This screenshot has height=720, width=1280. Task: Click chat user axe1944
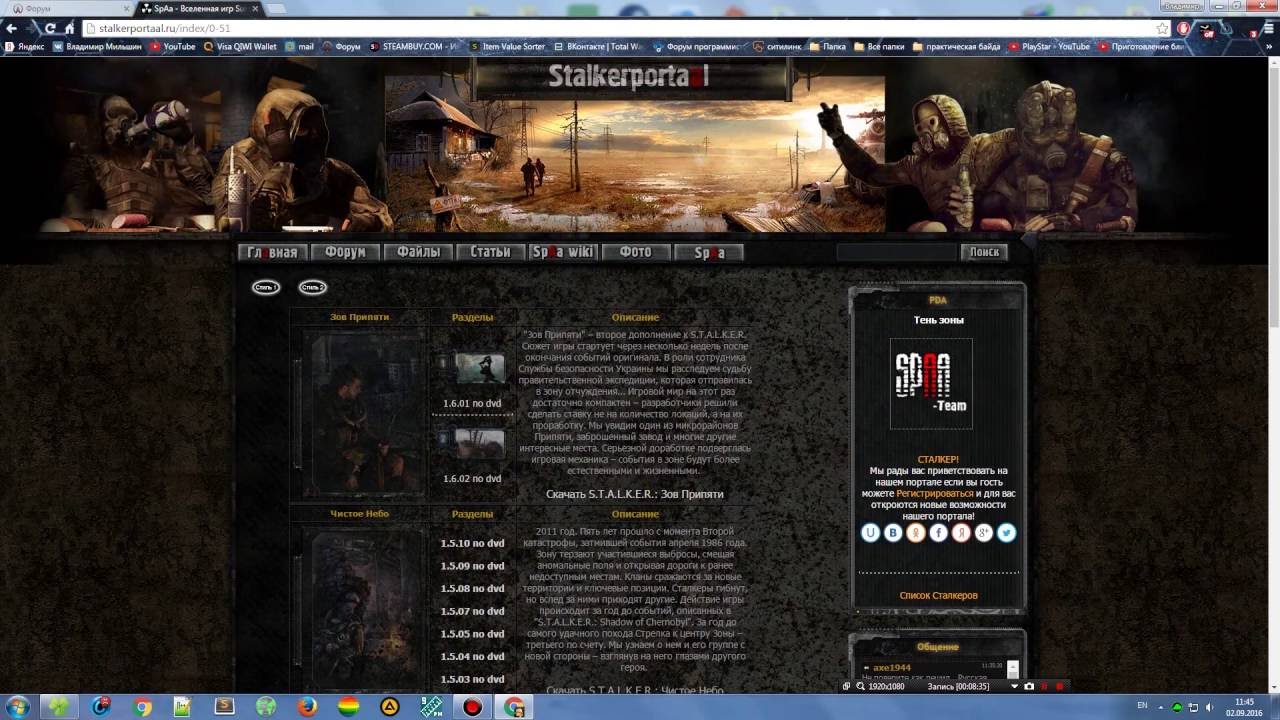pyautogui.click(x=892, y=667)
